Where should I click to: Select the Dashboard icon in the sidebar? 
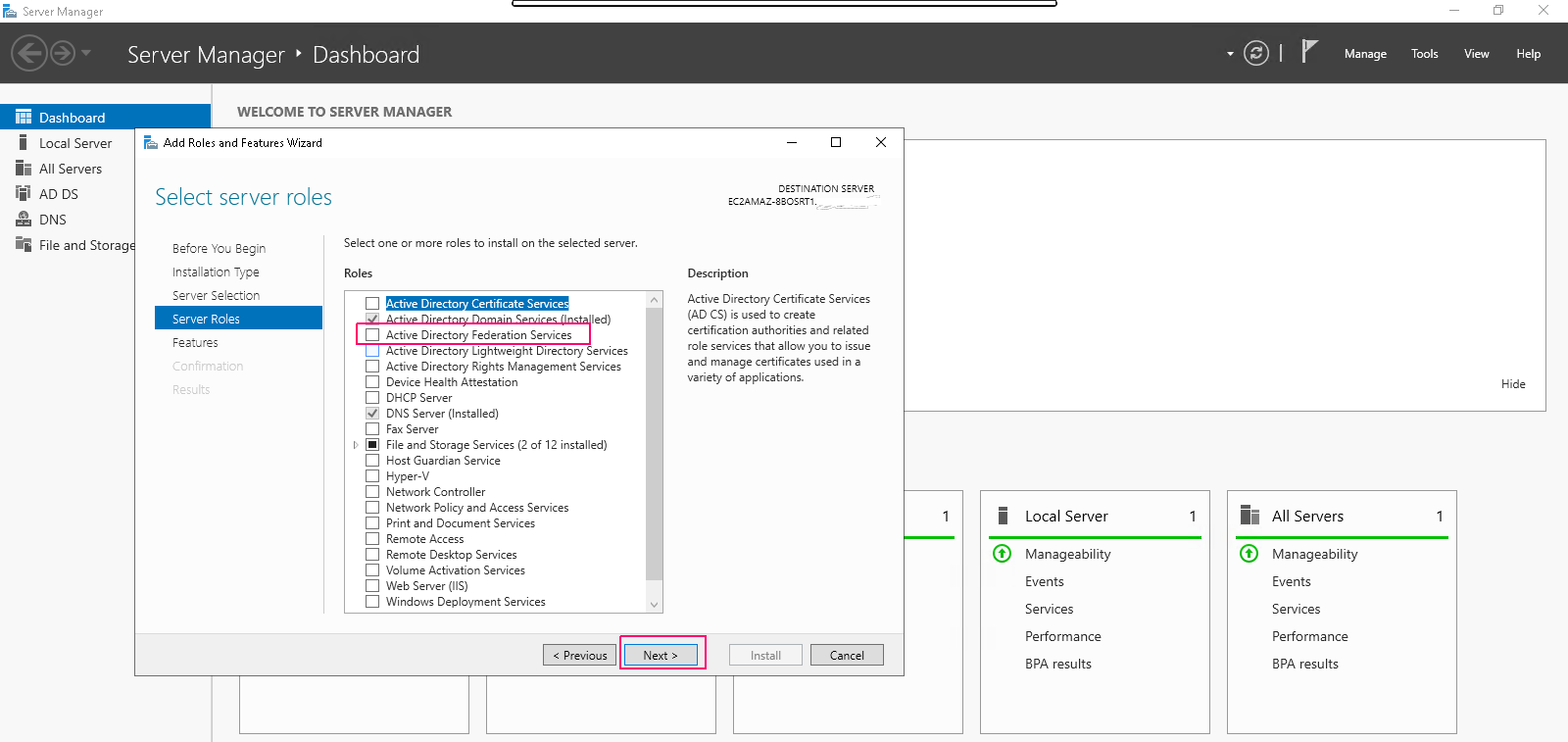(24, 117)
